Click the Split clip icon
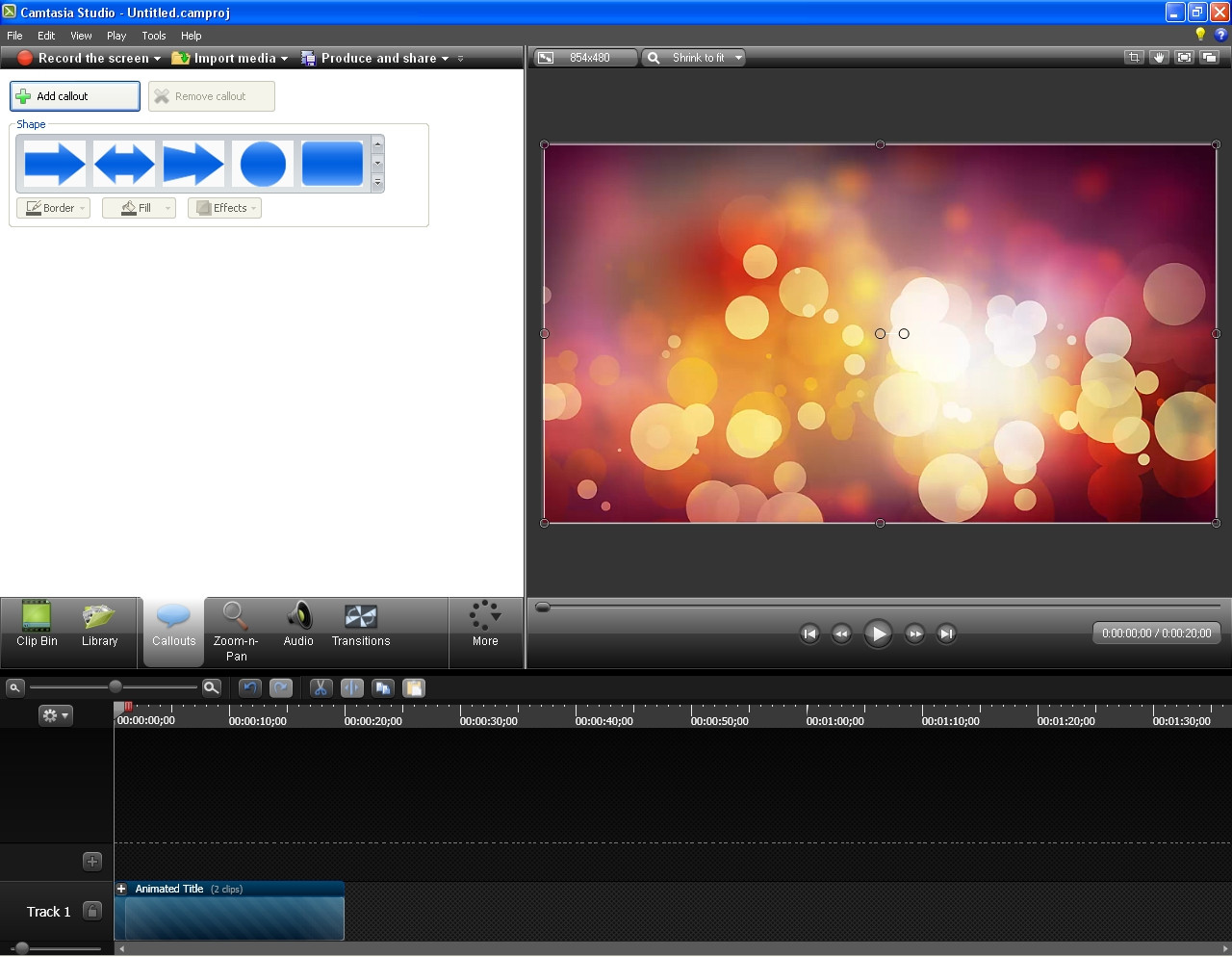This screenshot has width=1232, height=957. 352,687
